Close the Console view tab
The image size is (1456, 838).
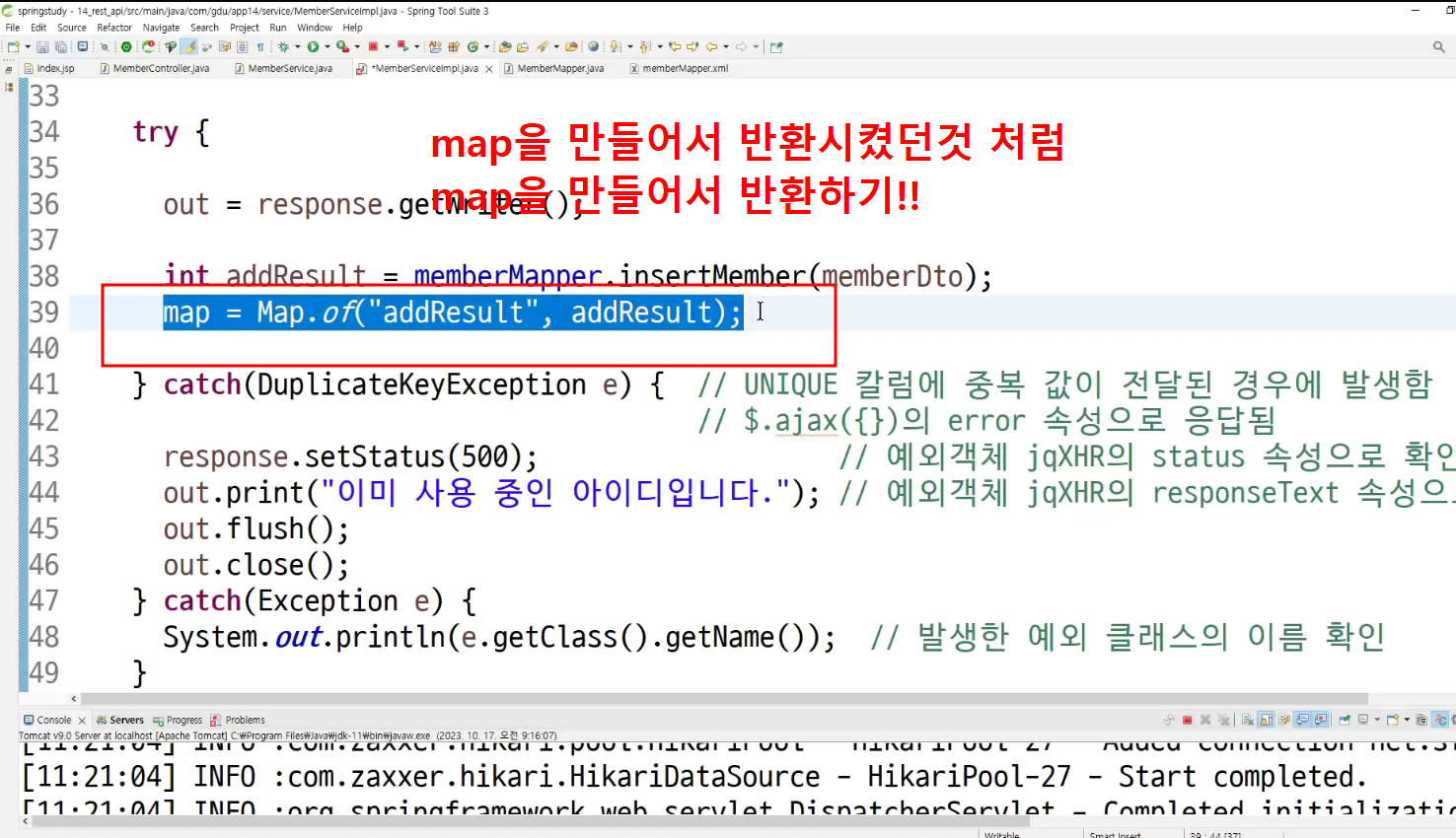click(x=82, y=721)
